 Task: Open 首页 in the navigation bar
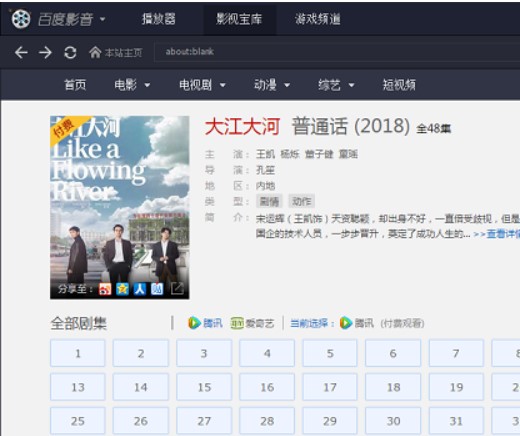click(x=75, y=85)
